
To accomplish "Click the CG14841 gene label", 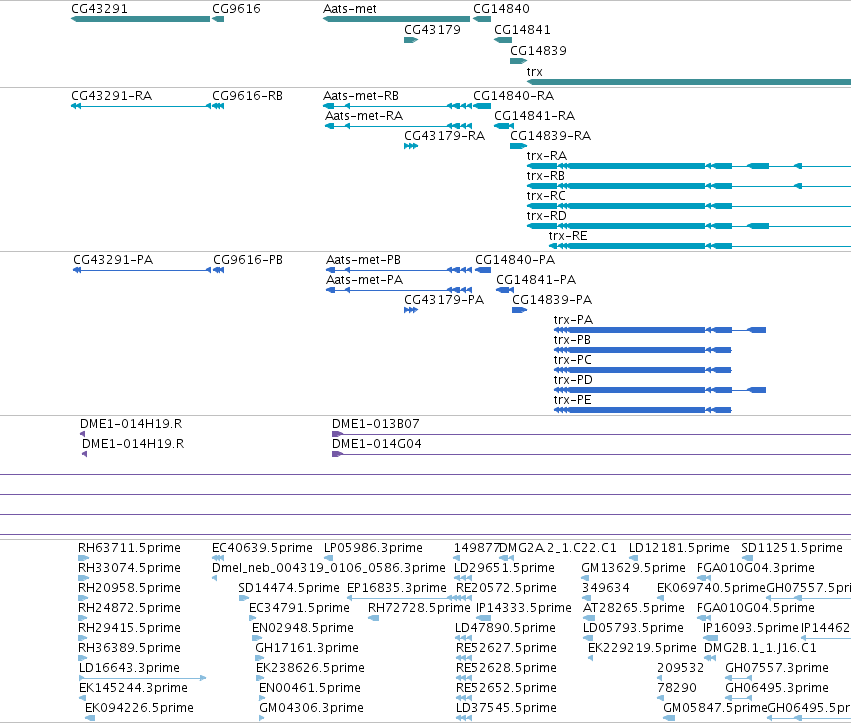I will tap(522, 29).
